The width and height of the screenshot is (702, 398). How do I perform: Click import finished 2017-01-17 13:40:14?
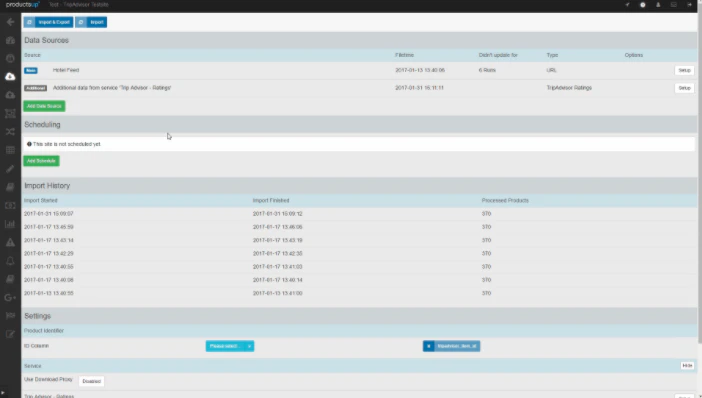click(x=277, y=280)
